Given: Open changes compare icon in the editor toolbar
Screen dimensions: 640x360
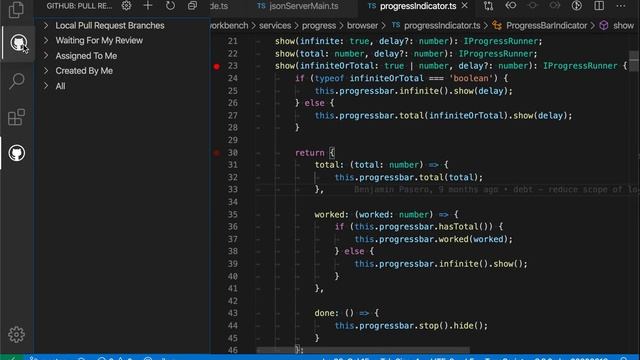Looking at the screenshot, I should point(488,6).
